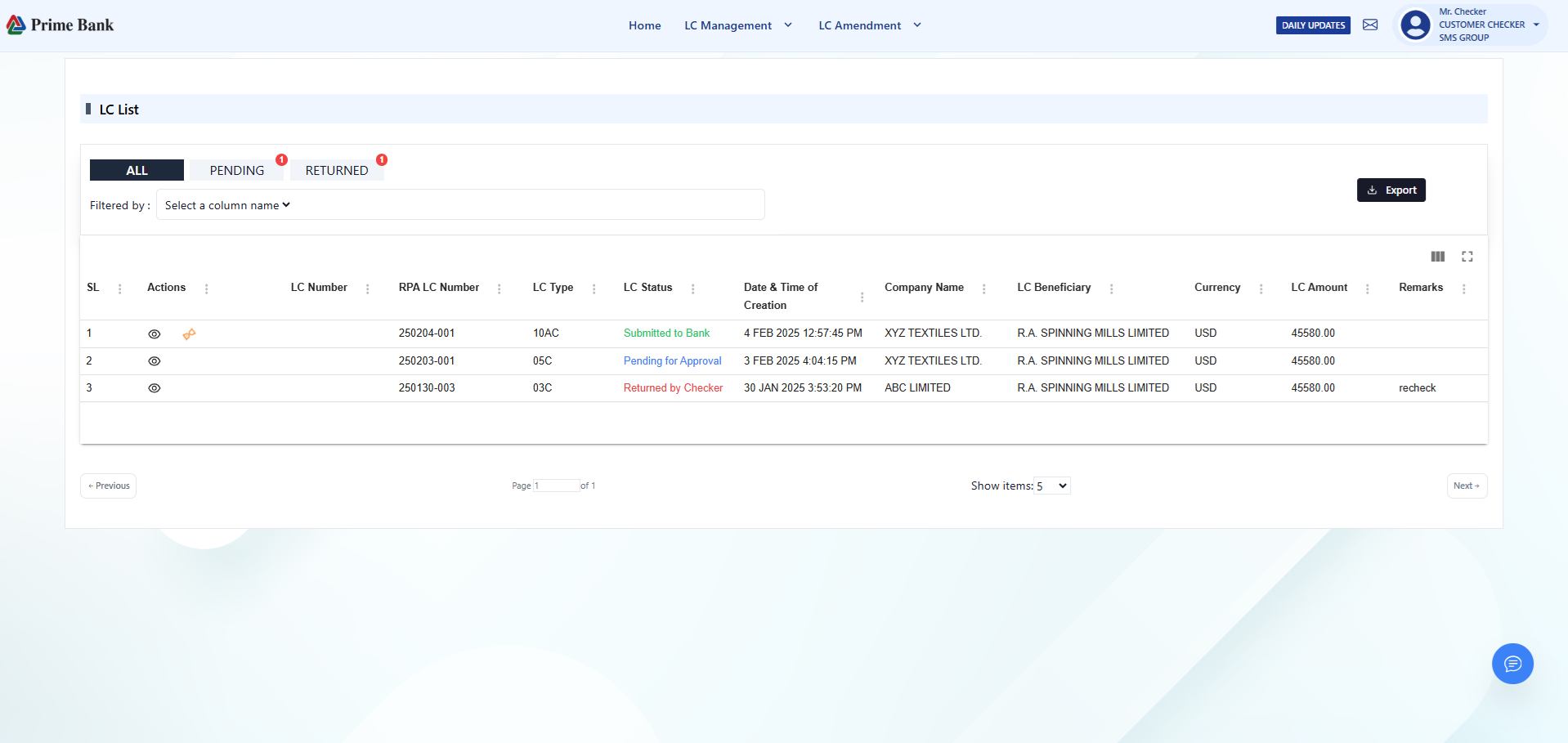Click the 'Pending for Approval' status

(672, 361)
